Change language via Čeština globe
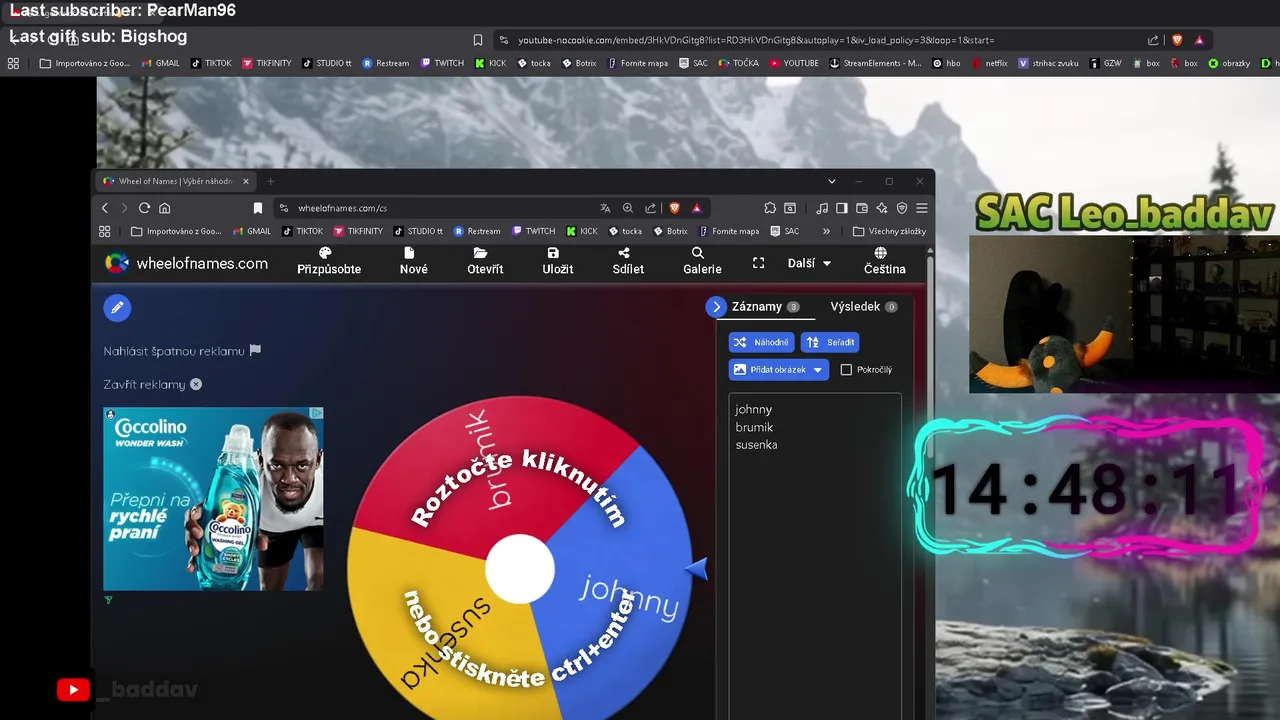 coord(884,261)
